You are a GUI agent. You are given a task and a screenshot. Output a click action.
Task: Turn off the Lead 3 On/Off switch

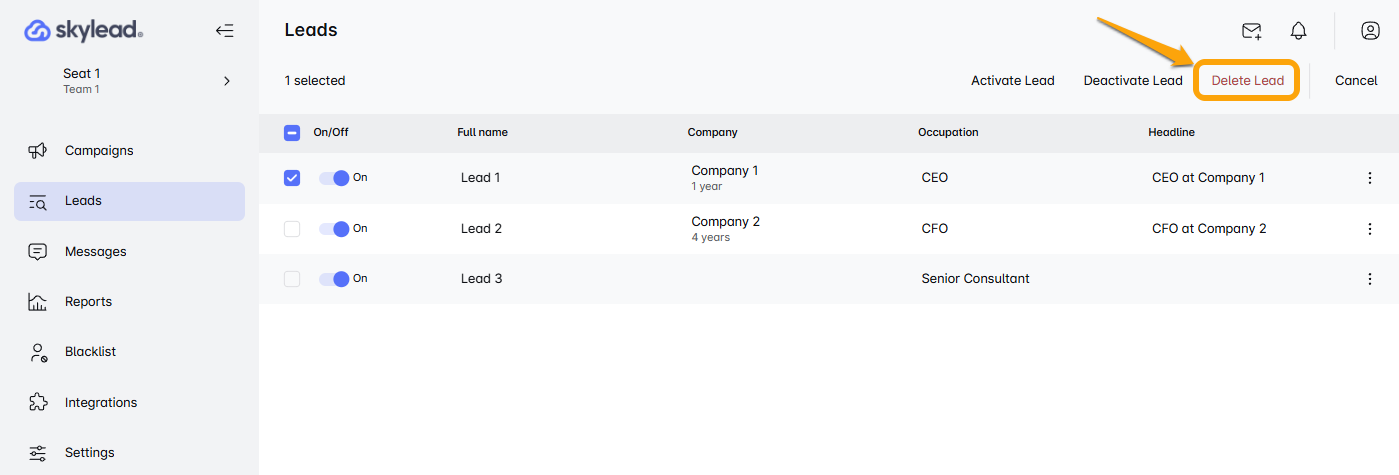coord(334,279)
